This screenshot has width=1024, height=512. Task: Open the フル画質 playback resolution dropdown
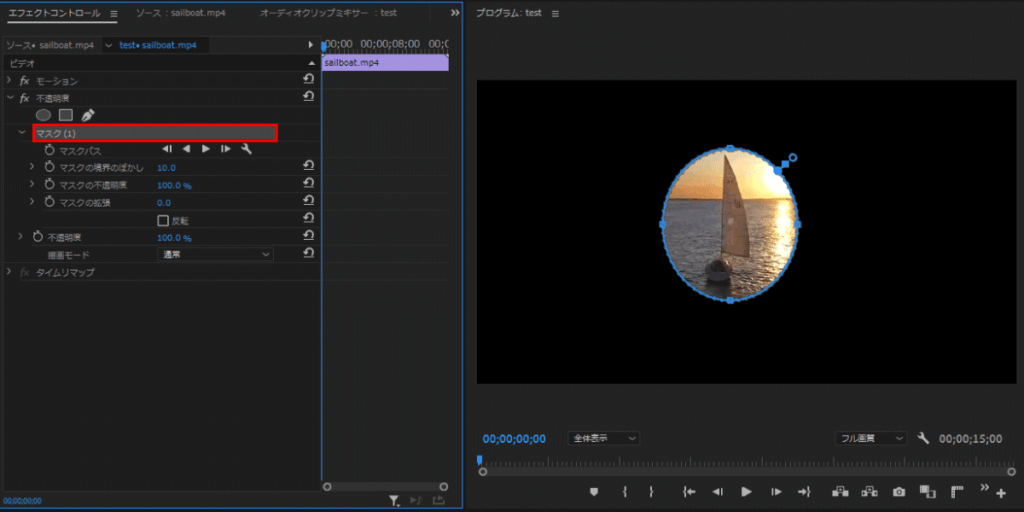870,438
